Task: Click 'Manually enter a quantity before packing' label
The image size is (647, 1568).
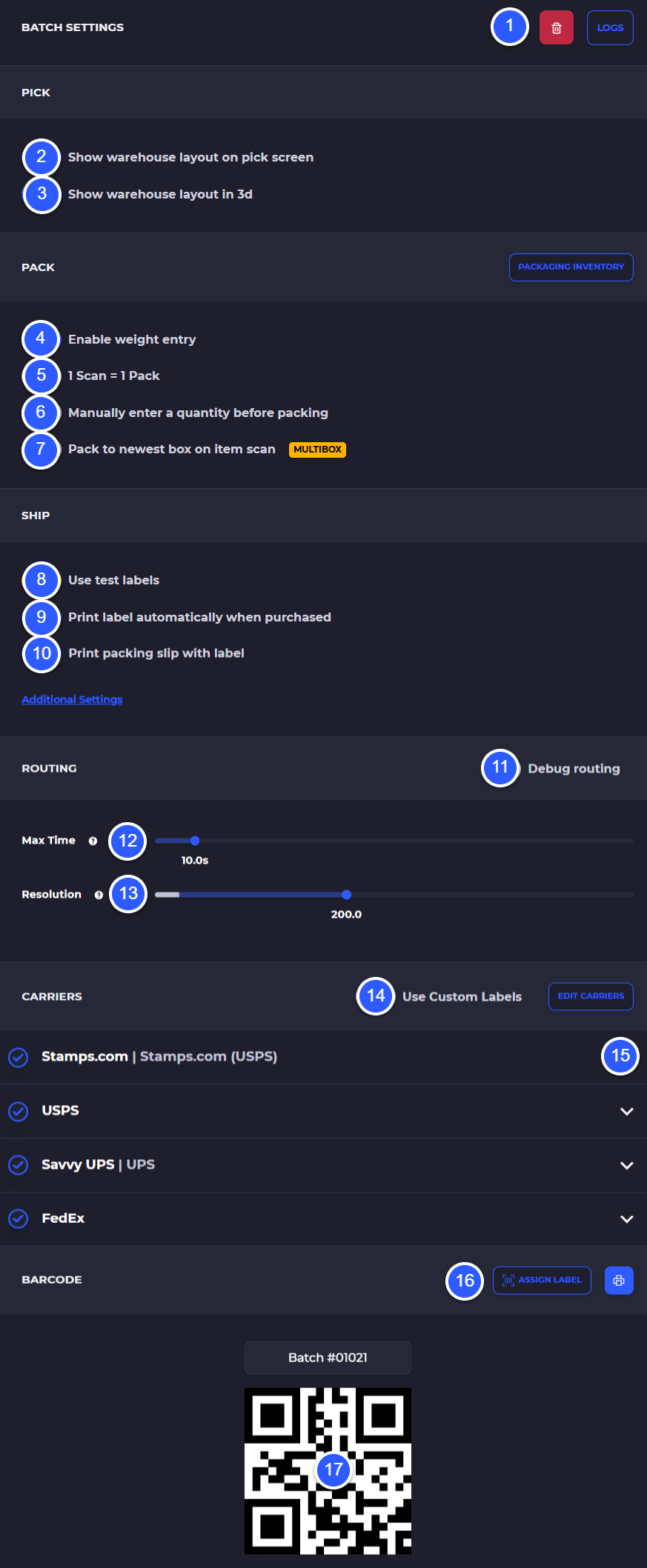Action: point(198,413)
